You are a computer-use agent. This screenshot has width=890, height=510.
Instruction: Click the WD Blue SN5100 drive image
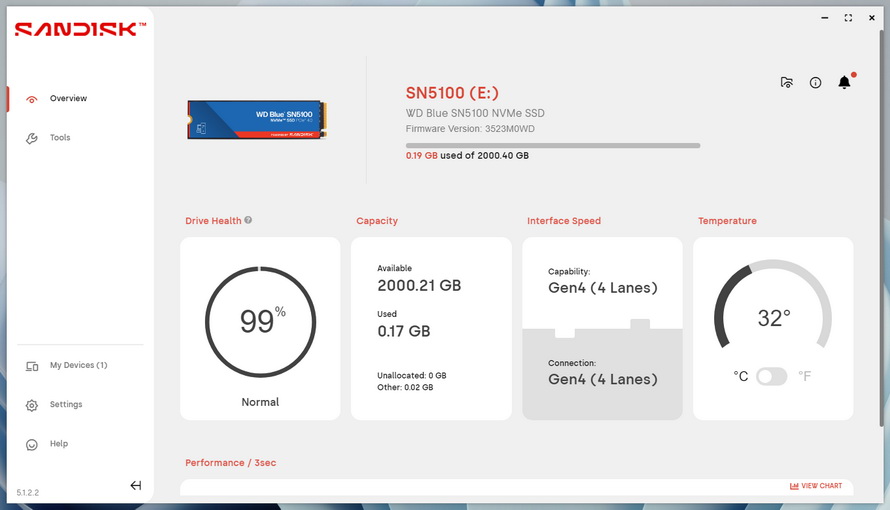(x=257, y=119)
